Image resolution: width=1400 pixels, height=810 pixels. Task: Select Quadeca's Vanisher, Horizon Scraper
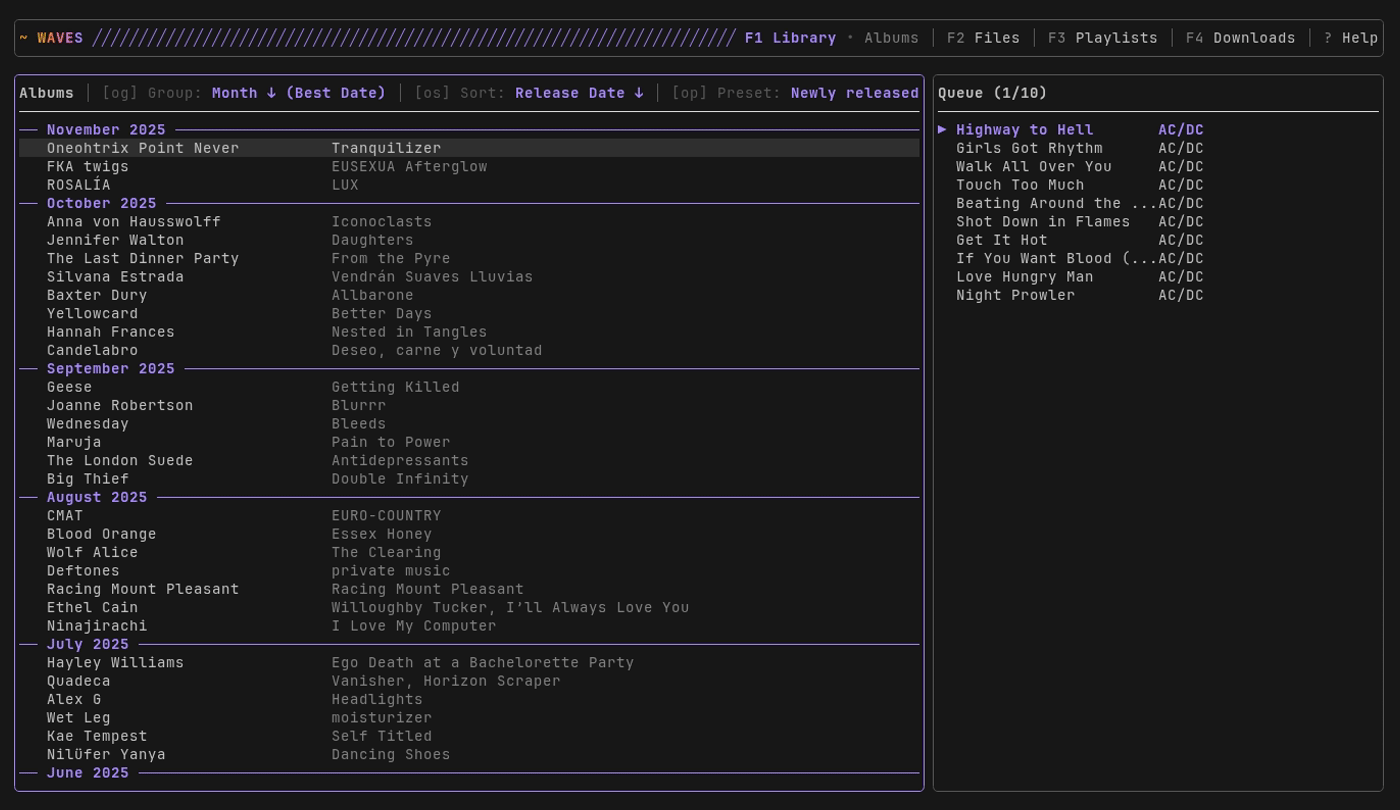pos(469,681)
